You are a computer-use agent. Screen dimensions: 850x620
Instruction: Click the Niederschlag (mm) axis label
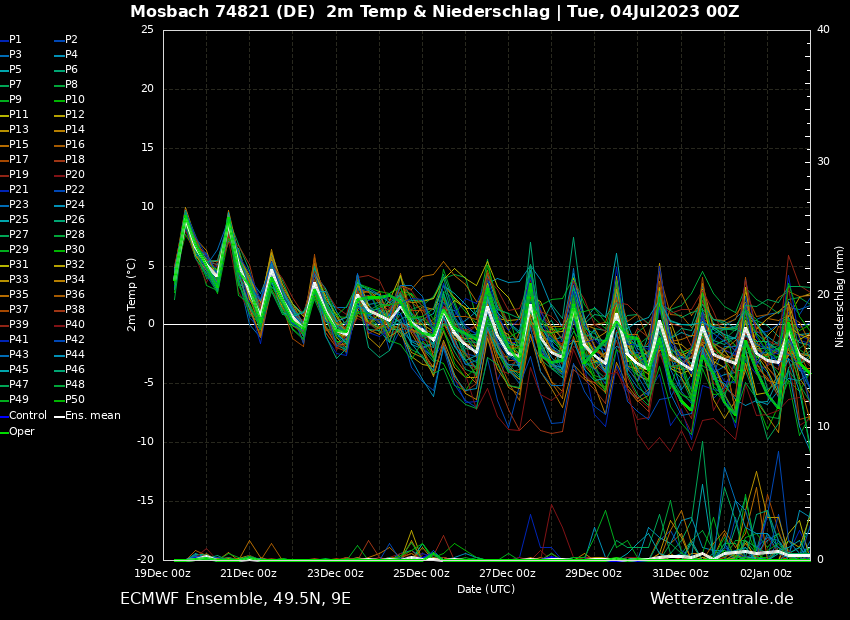840,296
